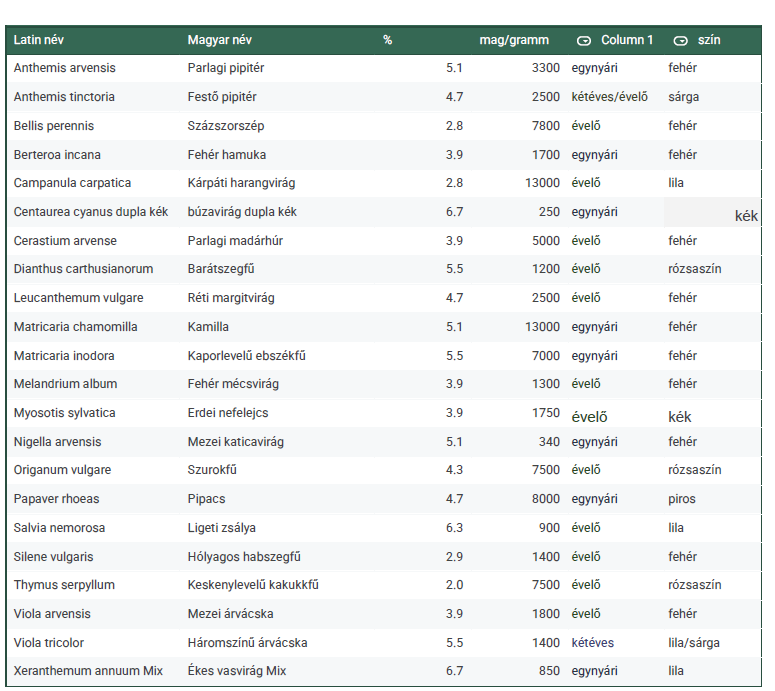Screen dimensions: 775x691
Task: Click the dropdown icon beside szín header
Action: [x=681, y=41]
